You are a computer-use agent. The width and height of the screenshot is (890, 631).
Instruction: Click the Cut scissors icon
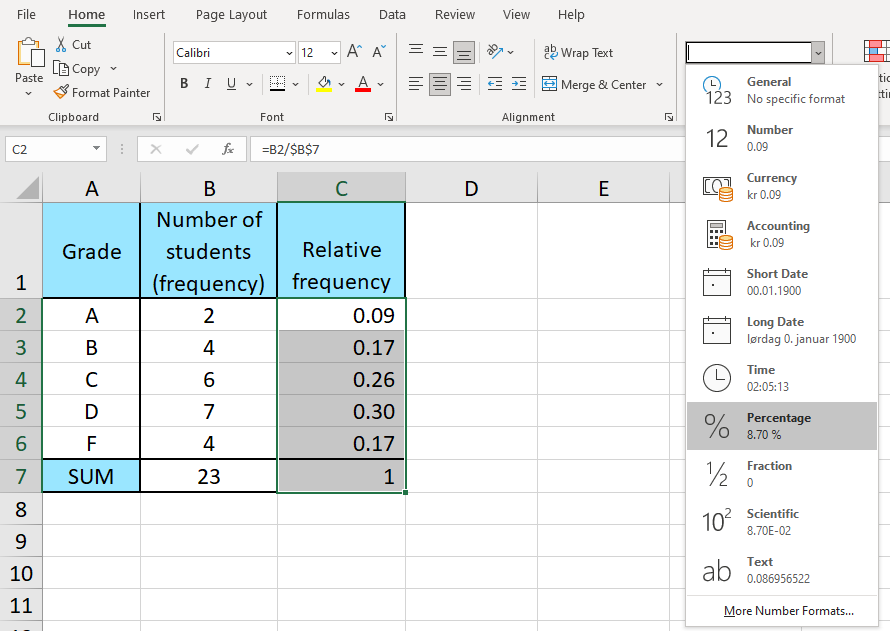tap(61, 45)
